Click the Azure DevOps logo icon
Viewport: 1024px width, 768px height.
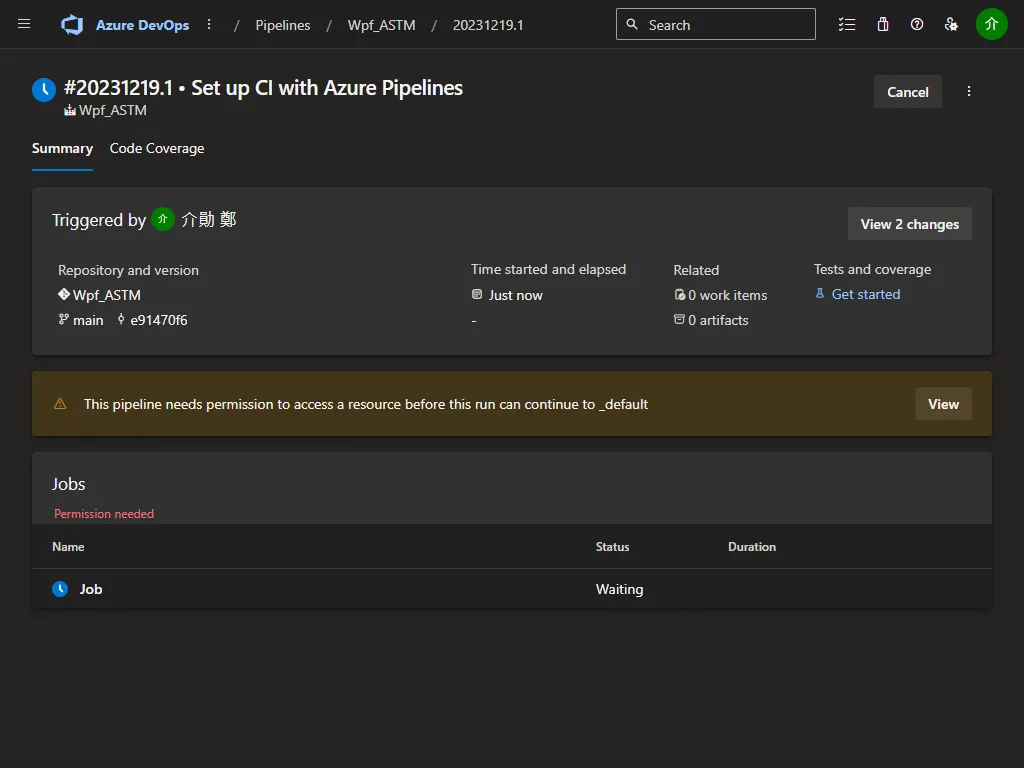(x=72, y=25)
